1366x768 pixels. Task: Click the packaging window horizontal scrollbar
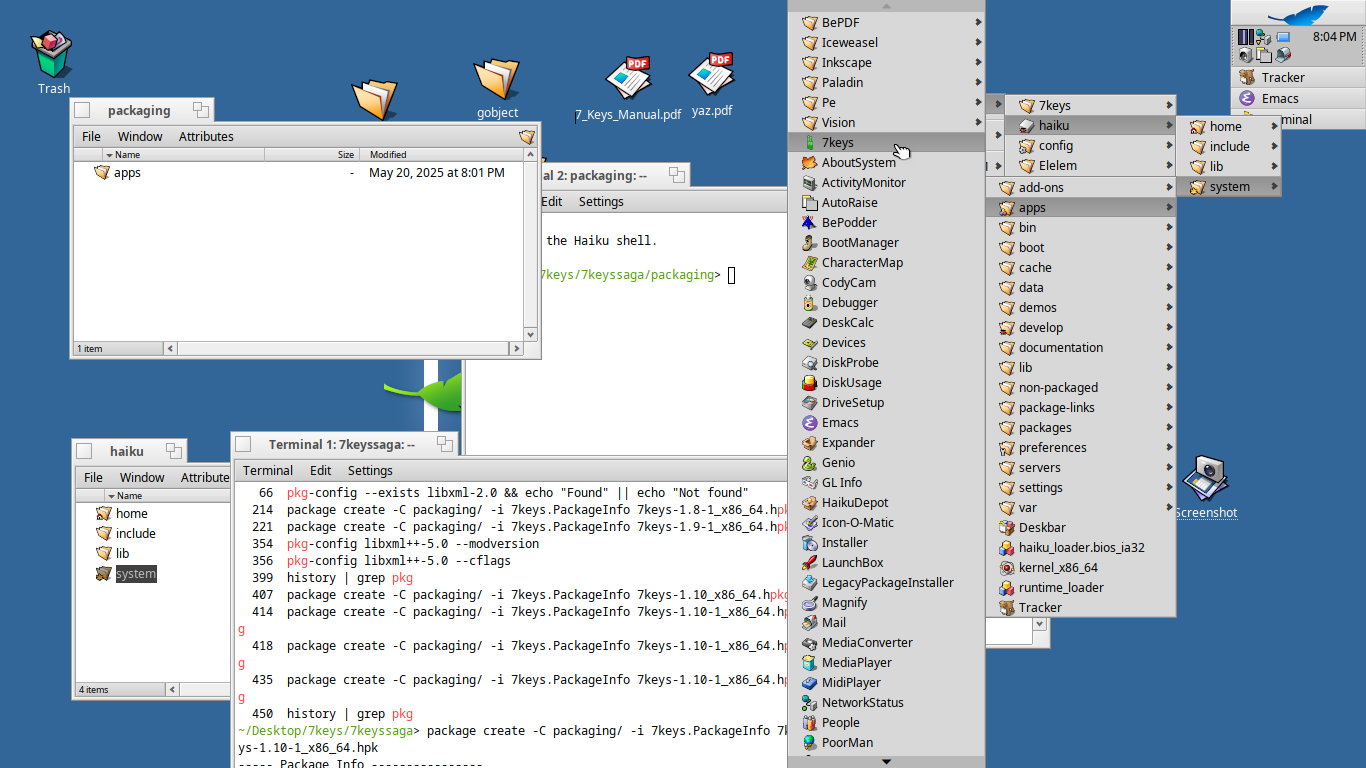coord(343,349)
